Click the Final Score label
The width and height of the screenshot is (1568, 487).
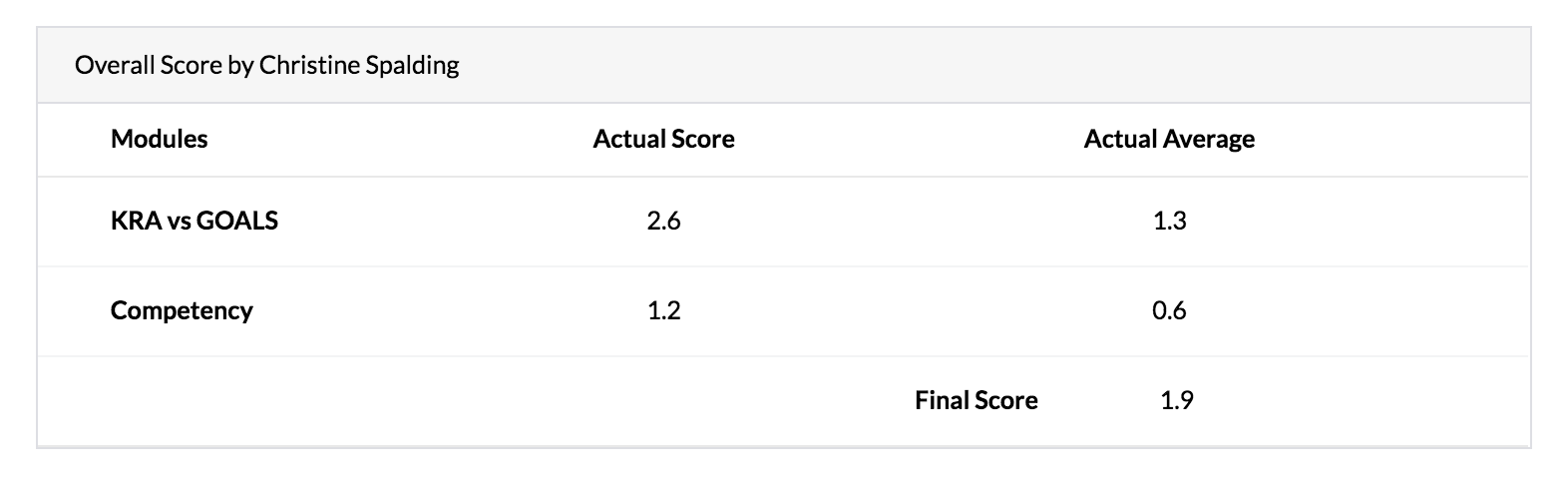click(x=977, y=400)
